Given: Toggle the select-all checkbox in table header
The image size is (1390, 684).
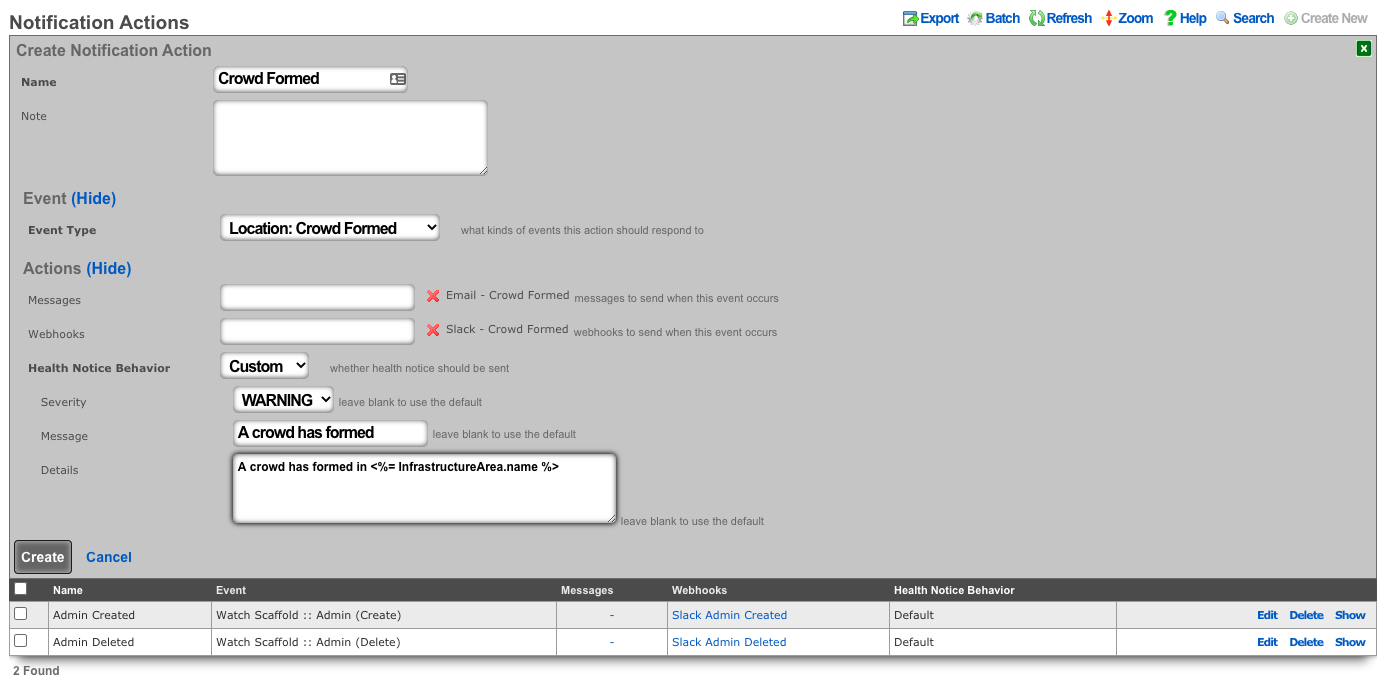Looking at the screenshot, I should pos(21,589).
